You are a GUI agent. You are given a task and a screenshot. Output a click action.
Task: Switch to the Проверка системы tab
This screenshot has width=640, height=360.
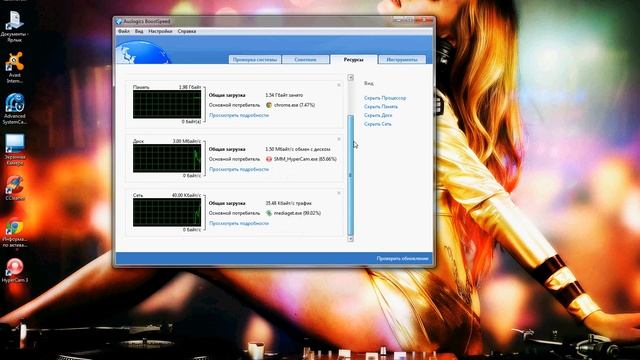(255, 60)
